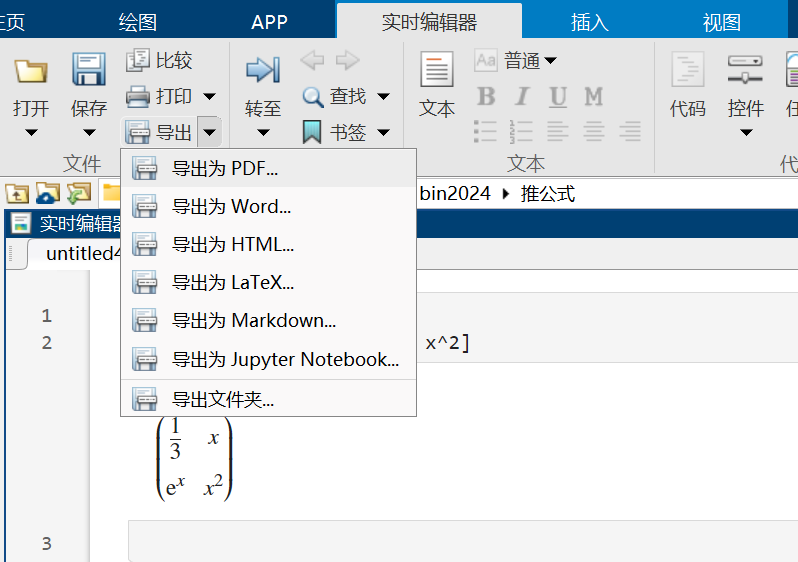The height and width of the screenshot is (562, 798).
Task: Align text left icon
Action: (557, 131)
